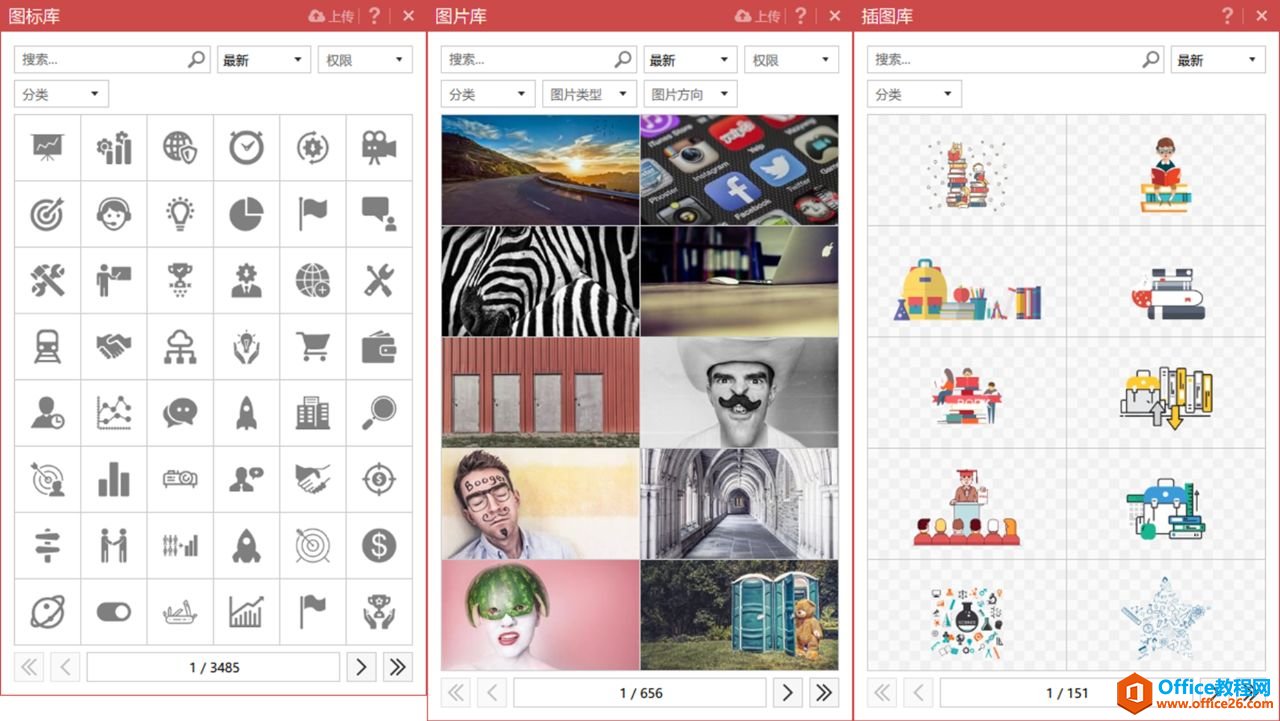This screenshot has width=1280, height=721.
Task: Select the backpack and school supplies illustration
Action: pyautogui.click(x=967, y=291)
